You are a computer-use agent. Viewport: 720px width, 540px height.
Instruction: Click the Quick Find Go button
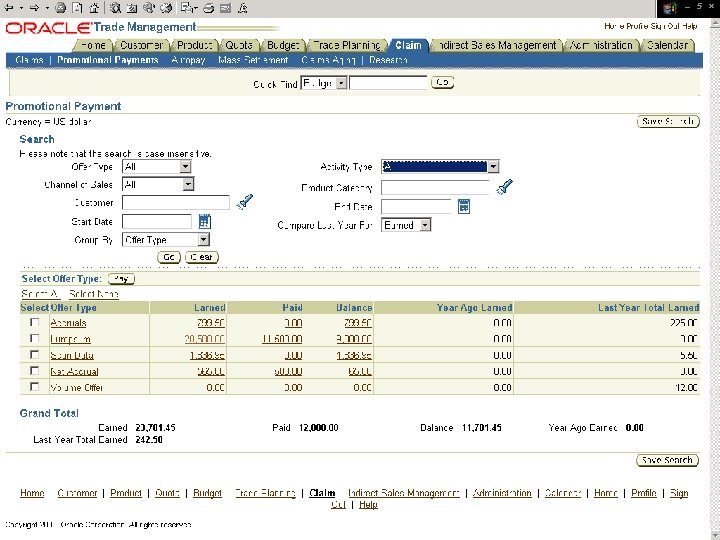coord(442,83)
